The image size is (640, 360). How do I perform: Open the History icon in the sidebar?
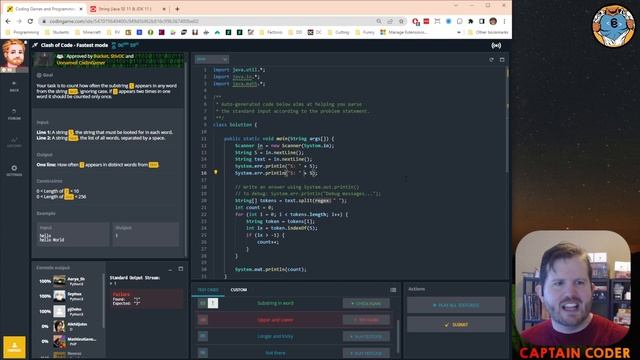(x=14, y=142)
